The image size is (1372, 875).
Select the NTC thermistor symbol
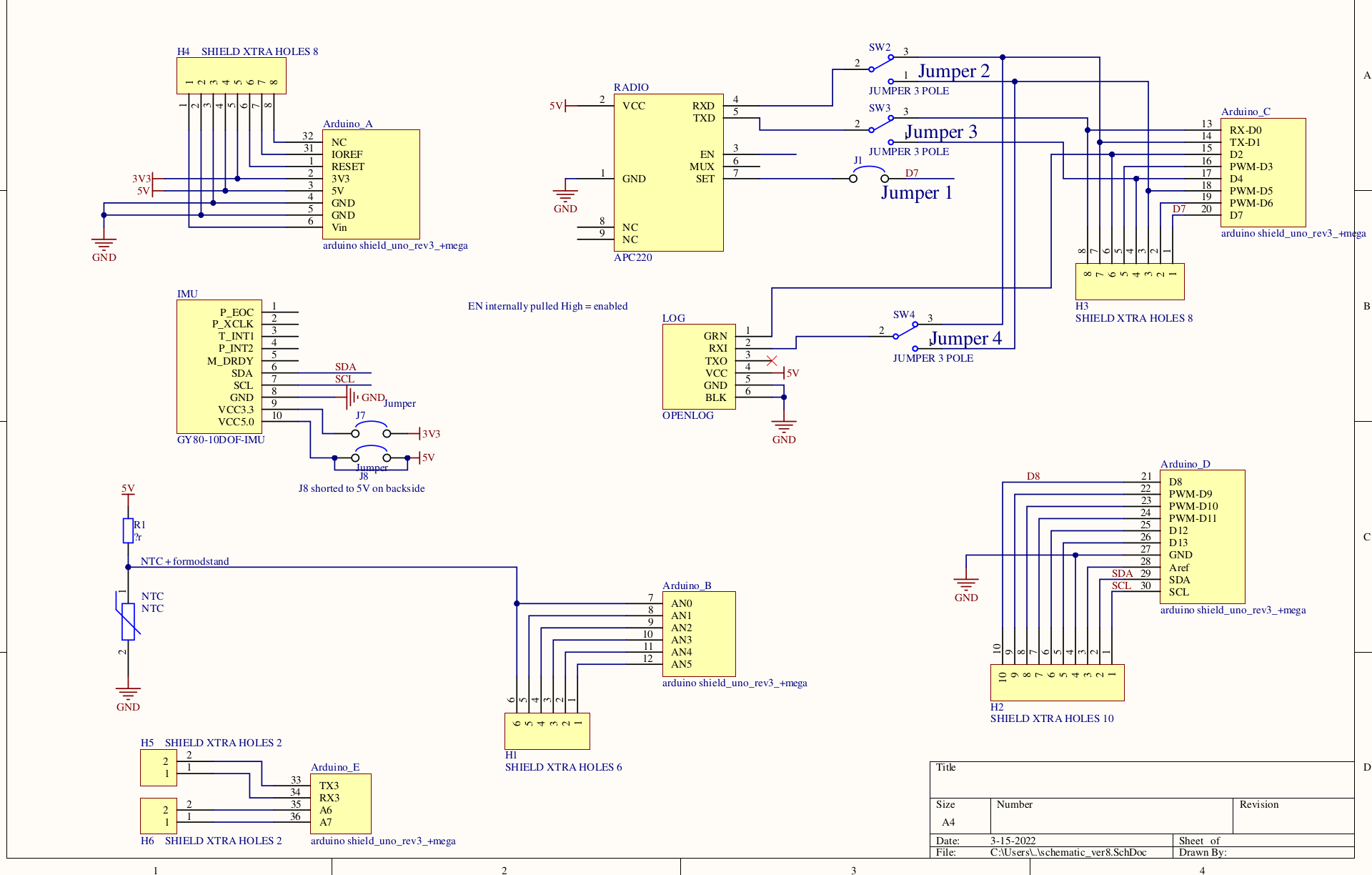pyautogui.click(x=128, y=621)
